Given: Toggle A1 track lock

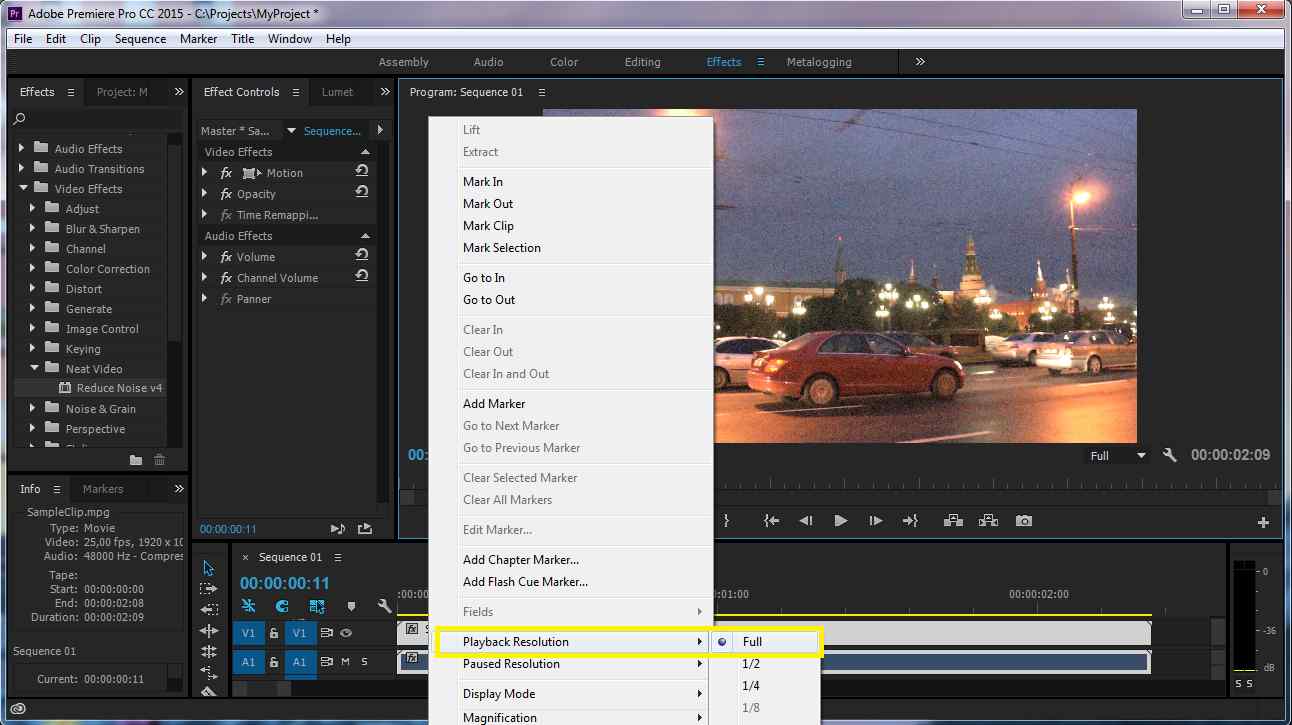Looking at the screenshot, I should (x=273, y=661).
